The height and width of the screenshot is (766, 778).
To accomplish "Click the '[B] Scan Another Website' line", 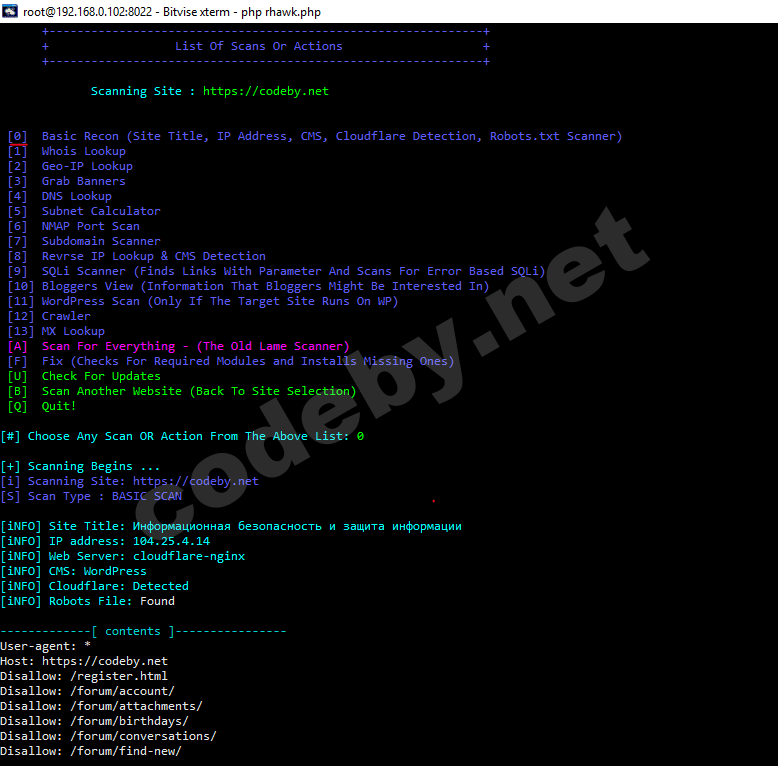I will click(x=182, y=391).
